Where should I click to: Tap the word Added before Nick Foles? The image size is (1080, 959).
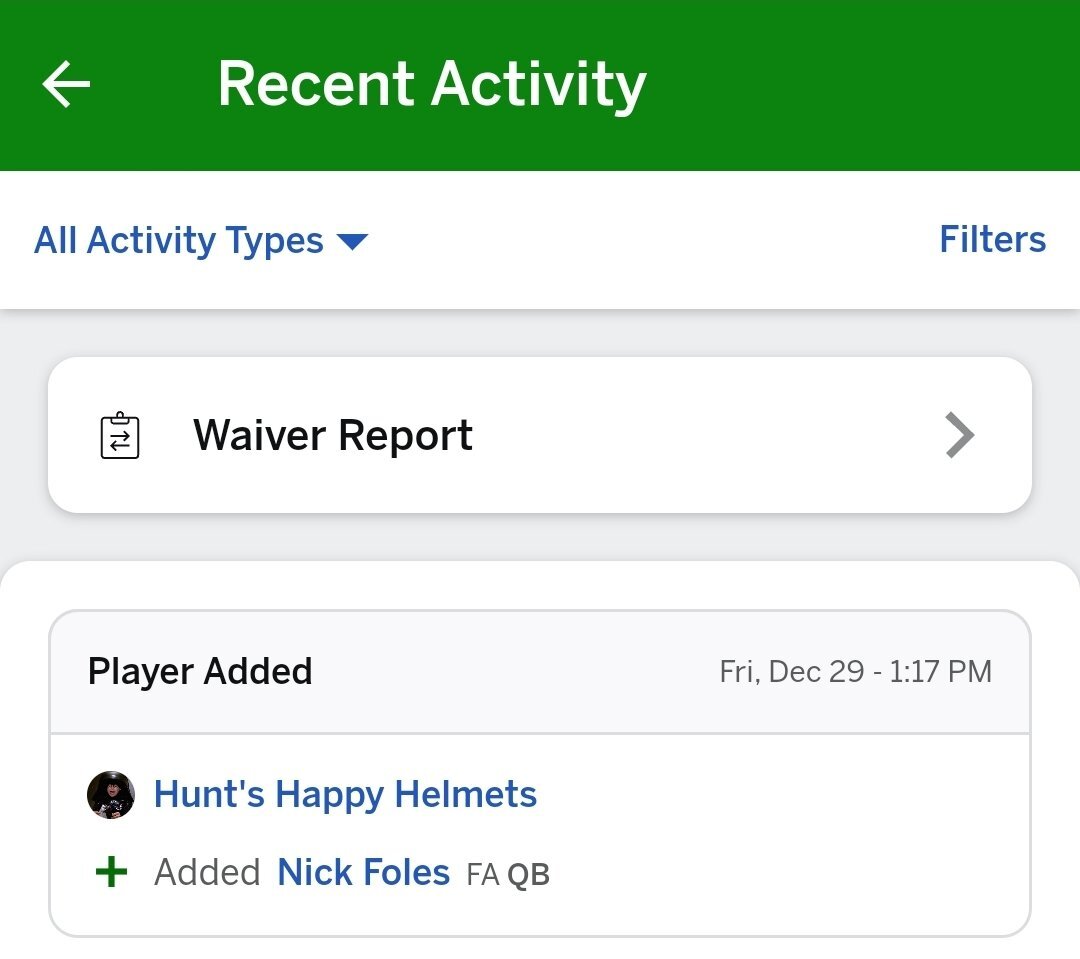(207, 872)
